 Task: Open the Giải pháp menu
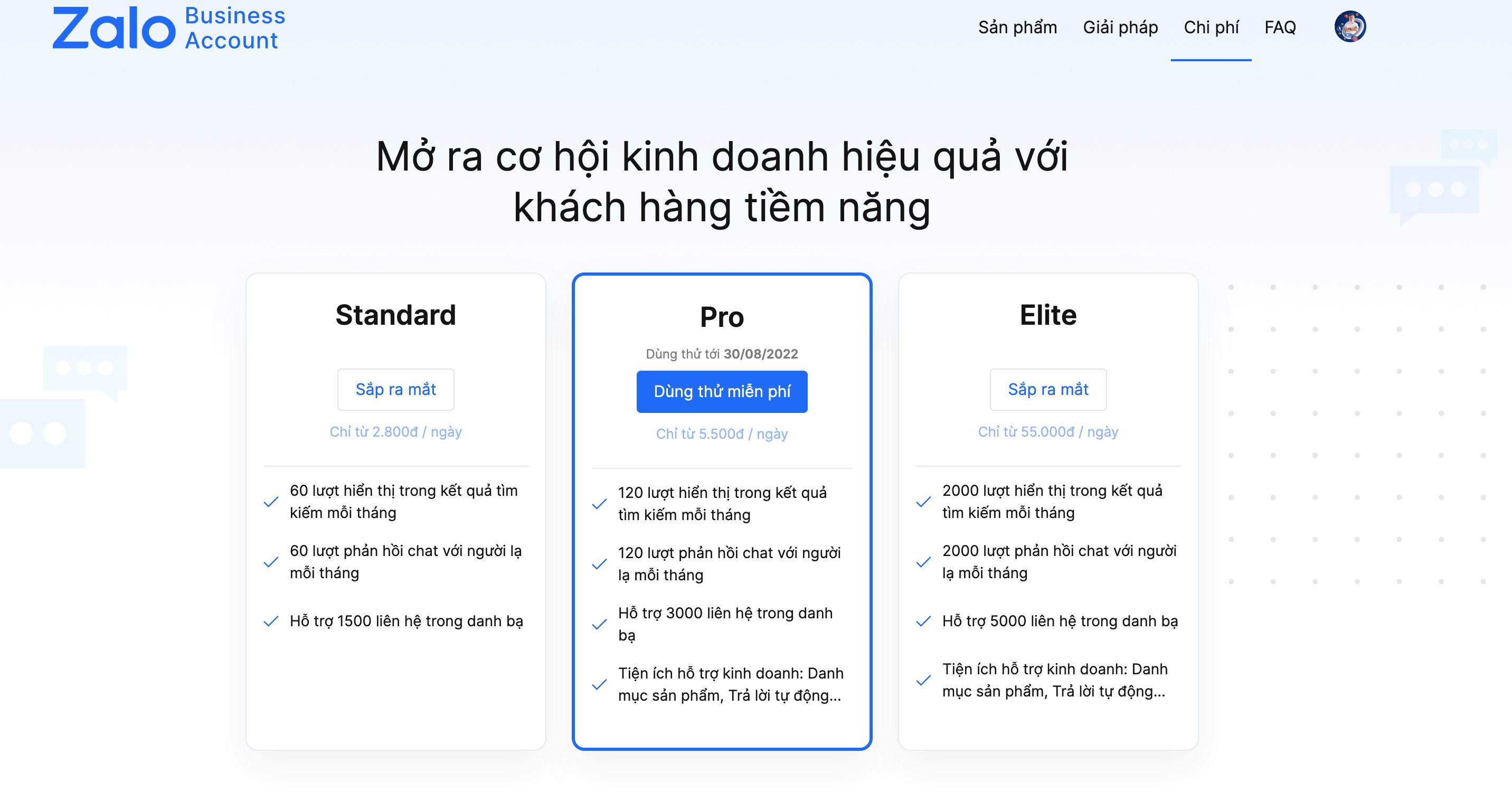[1120, 27]
